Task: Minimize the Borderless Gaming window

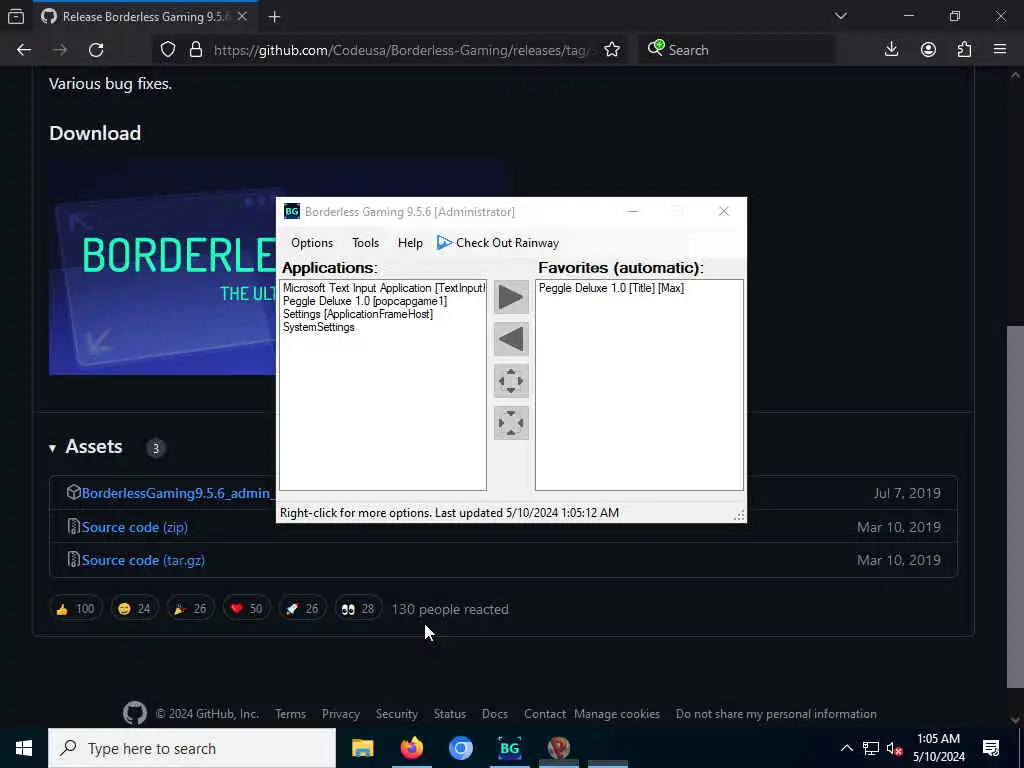Action: tap(633, 211)
